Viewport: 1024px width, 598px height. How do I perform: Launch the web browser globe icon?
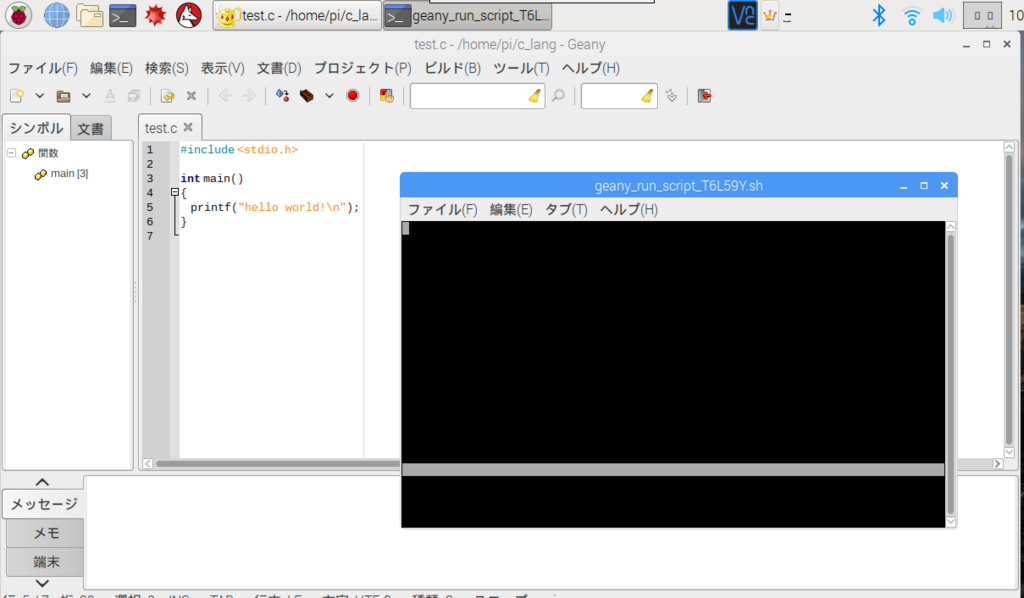(x=56, y=15)
